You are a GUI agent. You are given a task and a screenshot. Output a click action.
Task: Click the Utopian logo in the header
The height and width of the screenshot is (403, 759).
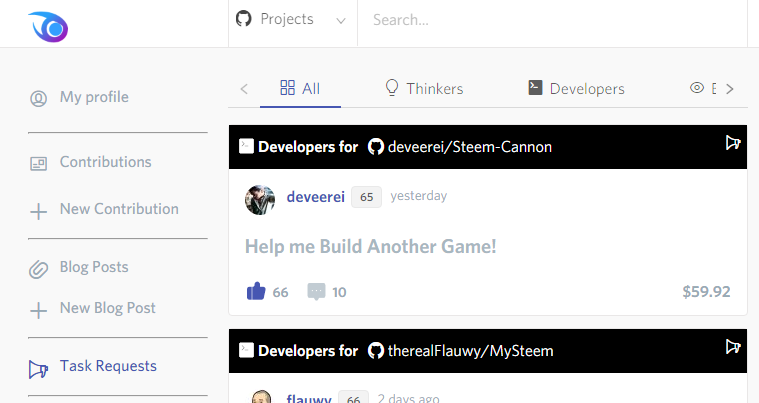coord(48,27)
